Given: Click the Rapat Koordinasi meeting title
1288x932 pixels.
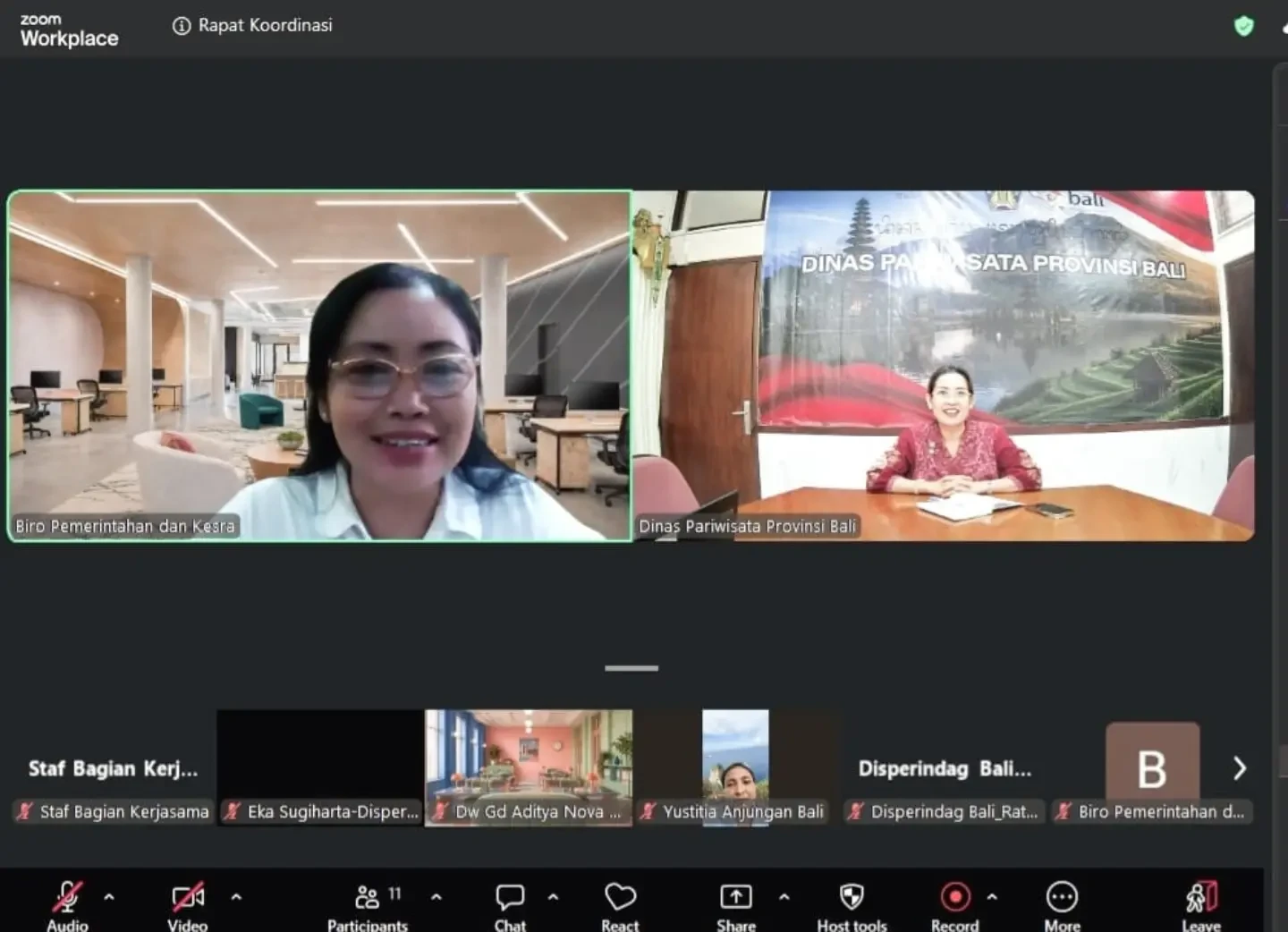Looking at the screenshot, I should tap(266, 26).
